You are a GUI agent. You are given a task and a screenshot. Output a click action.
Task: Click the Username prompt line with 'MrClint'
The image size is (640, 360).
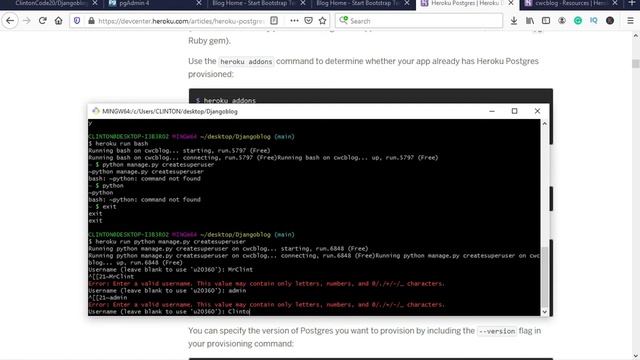pyautogui.click(x=171, y=270)
